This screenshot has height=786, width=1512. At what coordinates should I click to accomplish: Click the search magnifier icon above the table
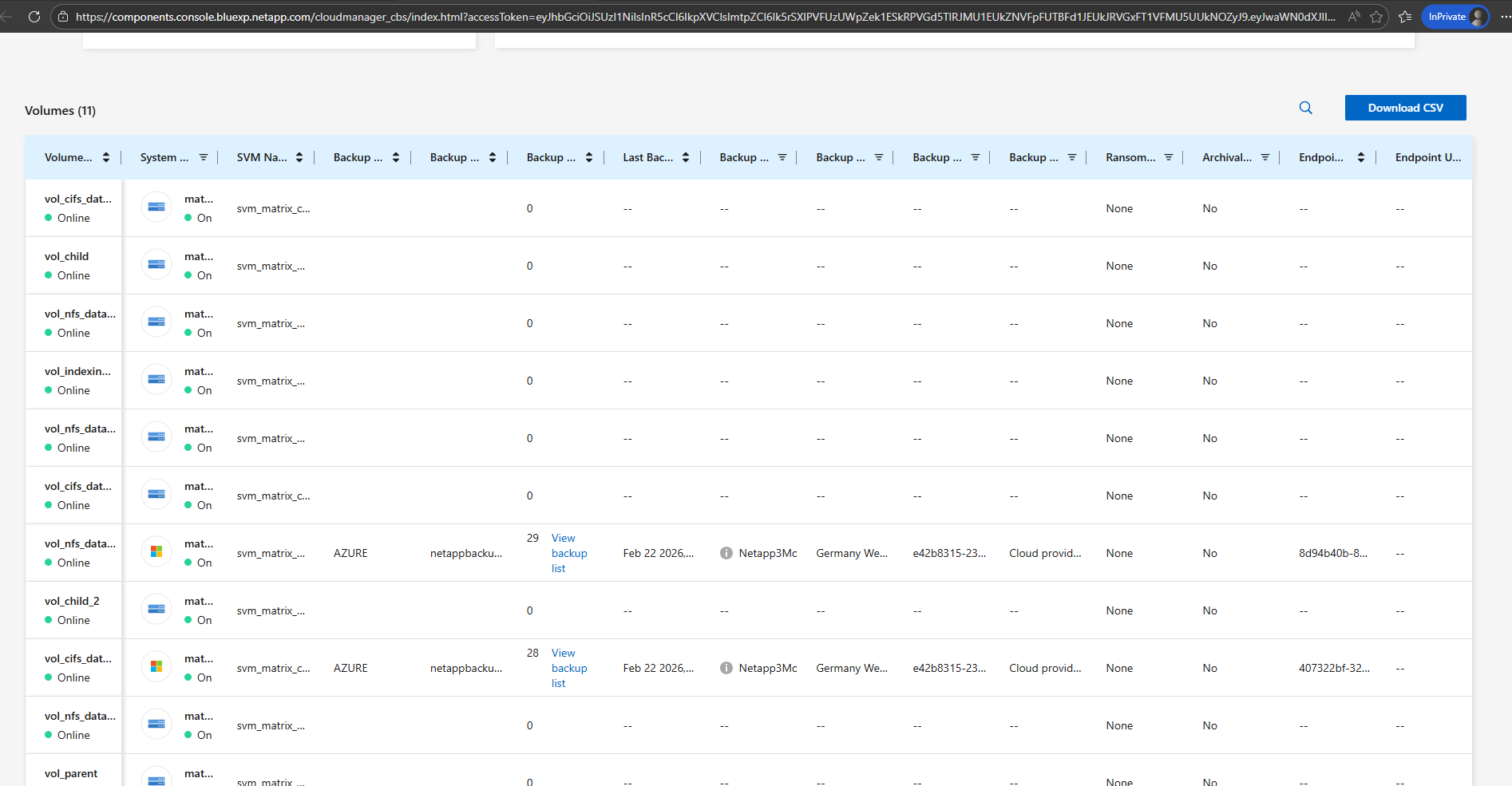tap(1305, 108)
